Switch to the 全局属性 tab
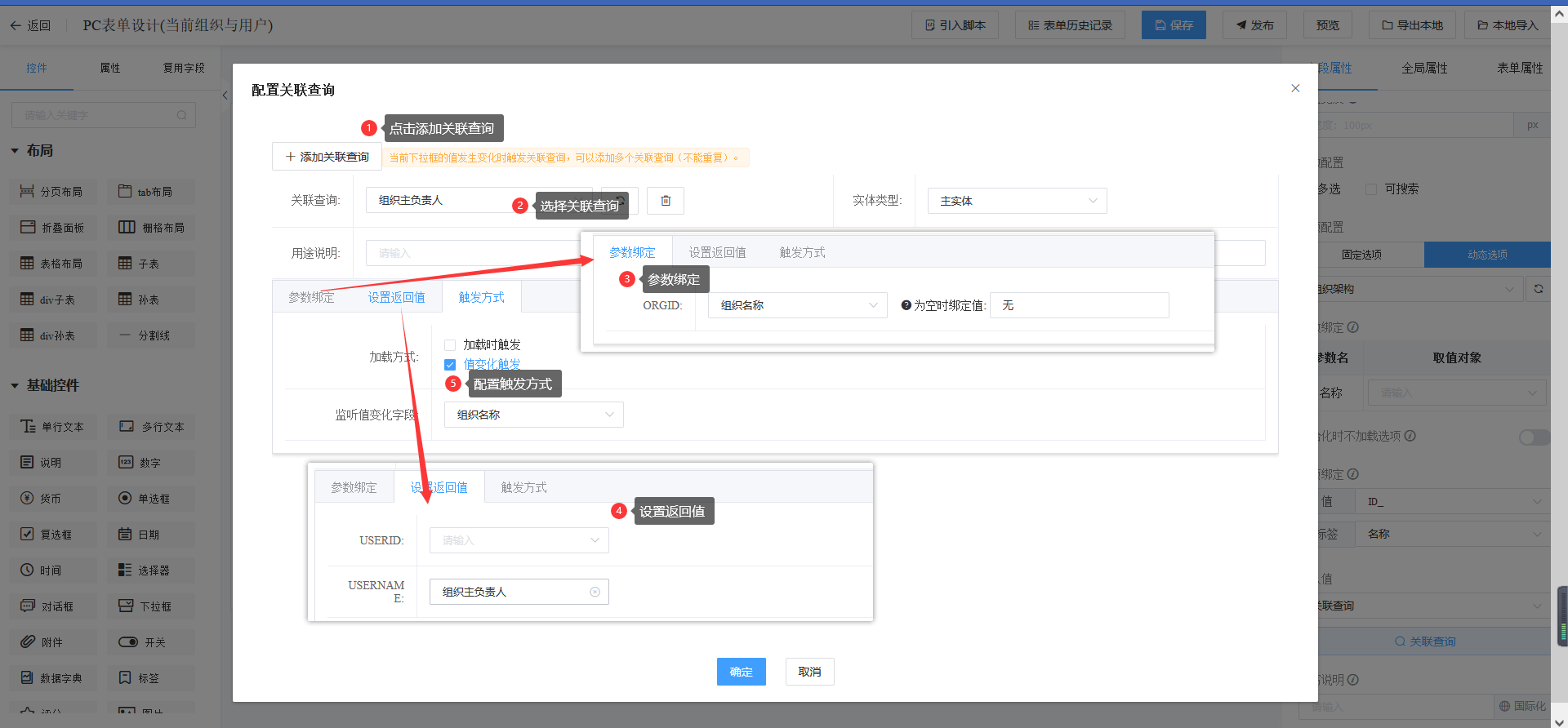1568x728 pixels. [1424, 69]
